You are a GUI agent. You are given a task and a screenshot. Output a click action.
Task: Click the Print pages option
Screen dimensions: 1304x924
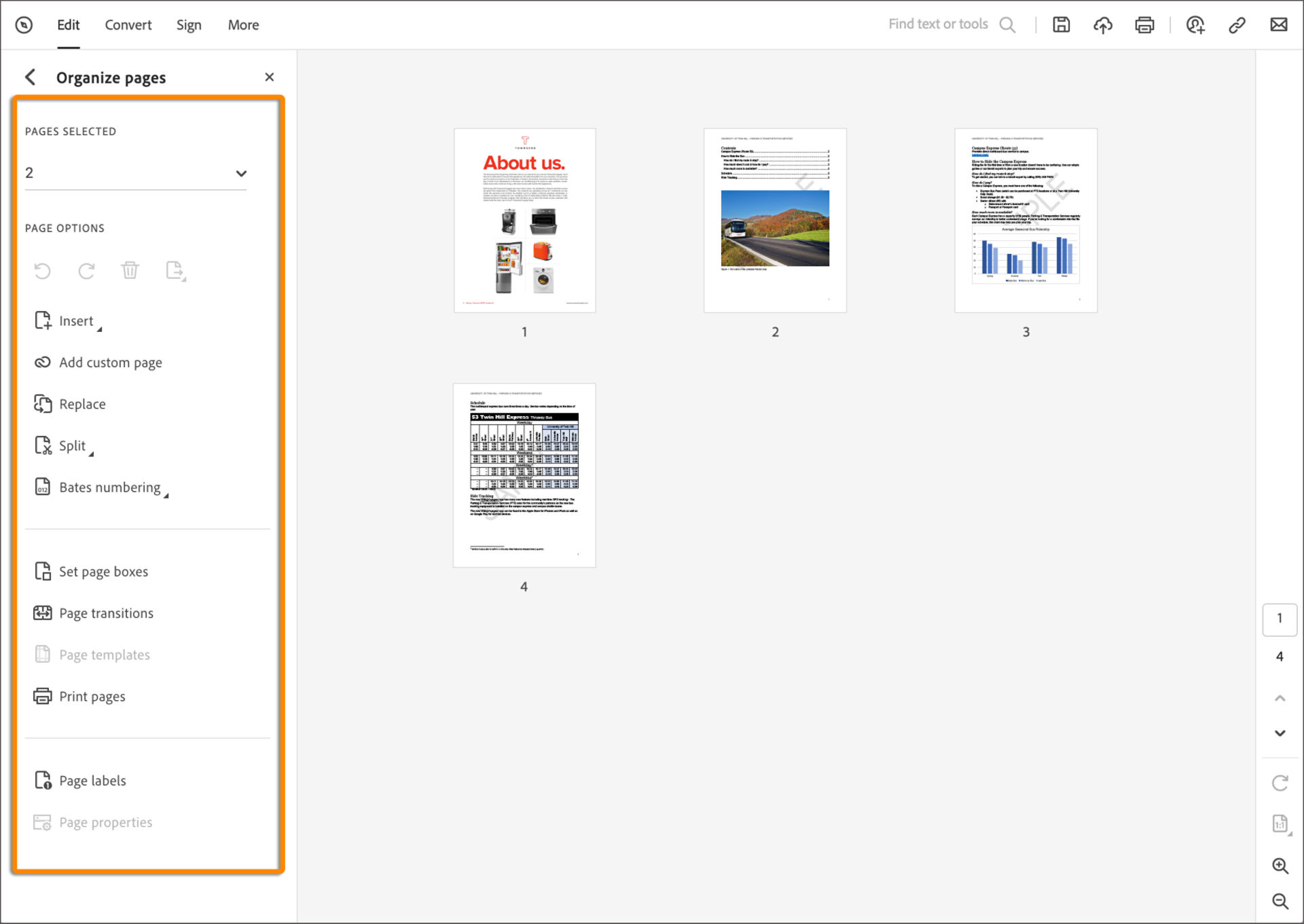point(91,696)
